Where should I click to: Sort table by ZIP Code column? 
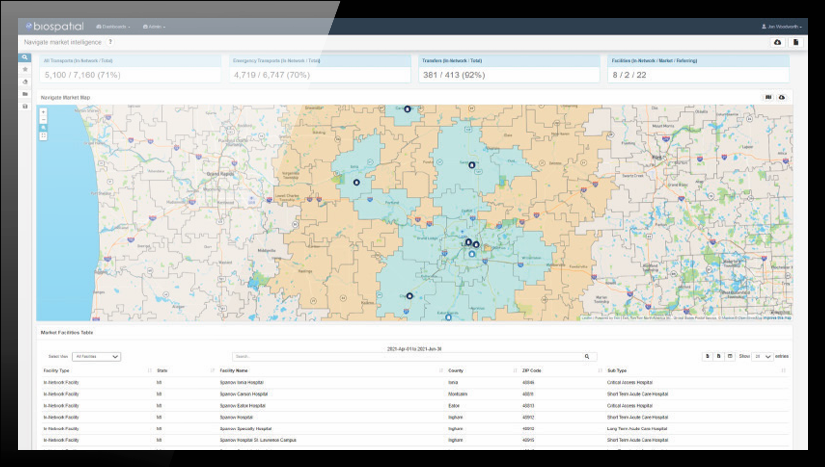tap(562, 371)
